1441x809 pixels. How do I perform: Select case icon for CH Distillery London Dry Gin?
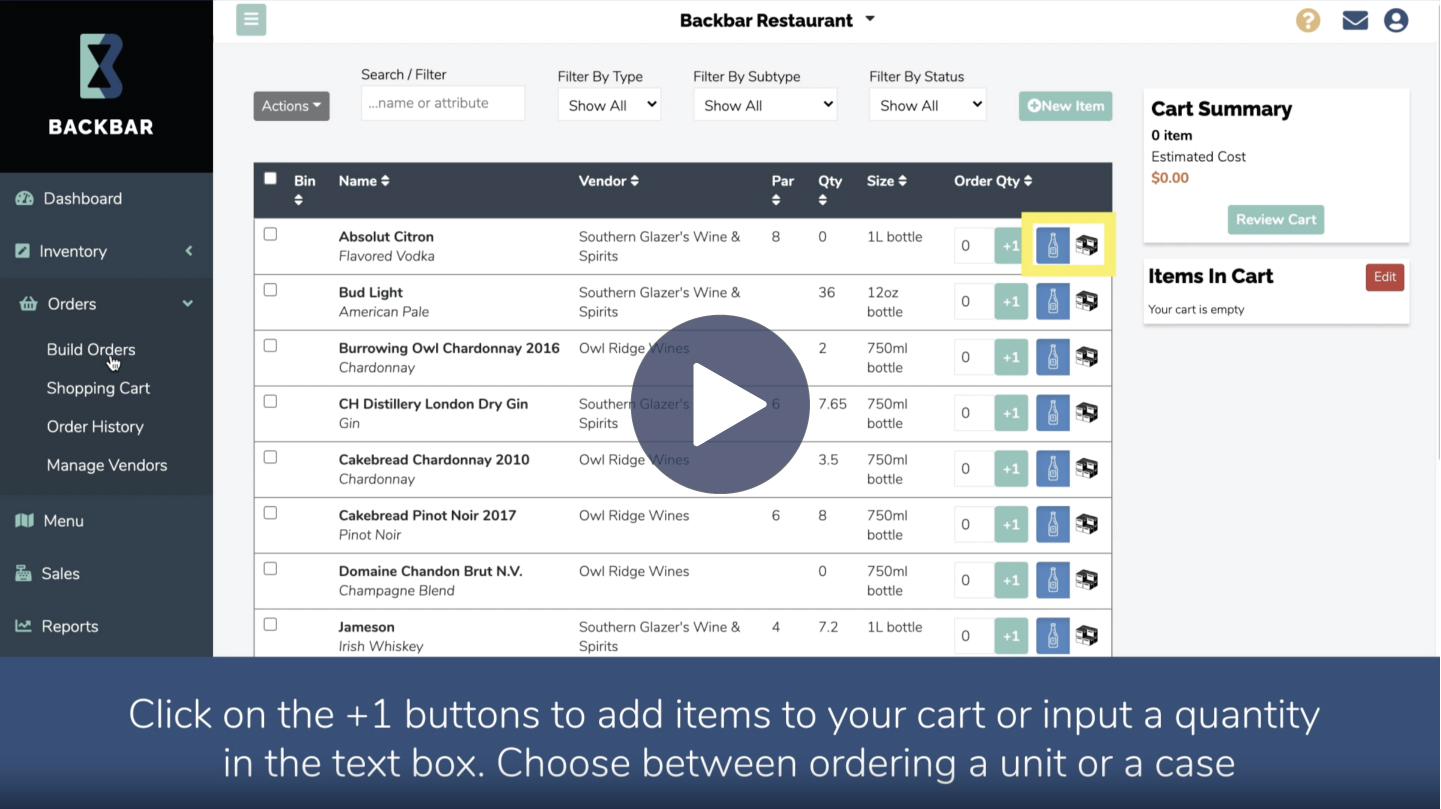coord(1087,413)
